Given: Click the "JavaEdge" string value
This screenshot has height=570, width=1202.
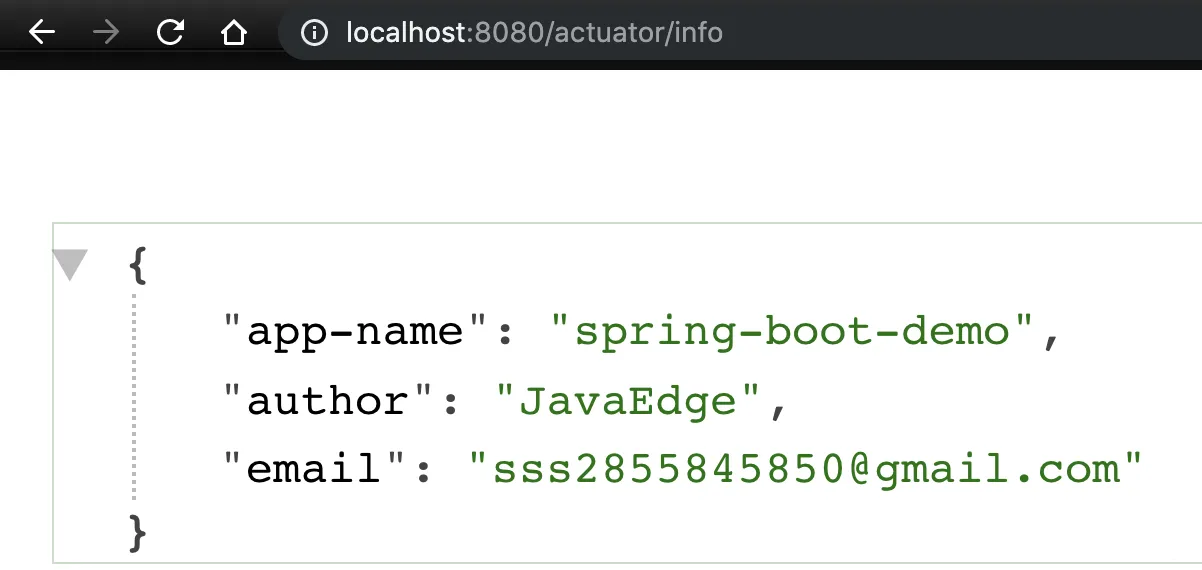Looking at the screenshot, I should 629,400.
